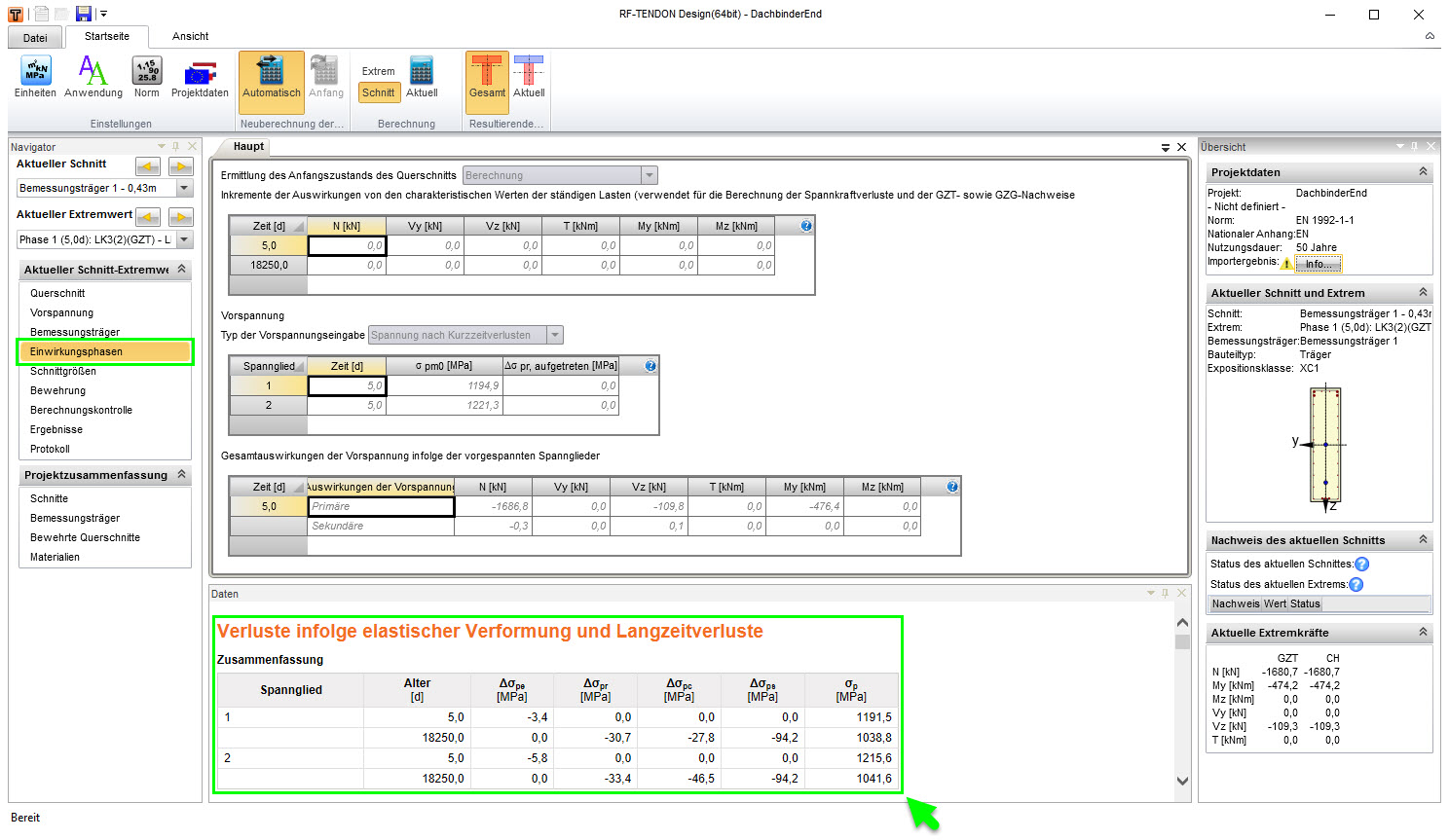This screenshot has width=1449, height=840.
Task: Click help icon beside Auswirkungen der Vorspannung table
Action: coord(952,487)
